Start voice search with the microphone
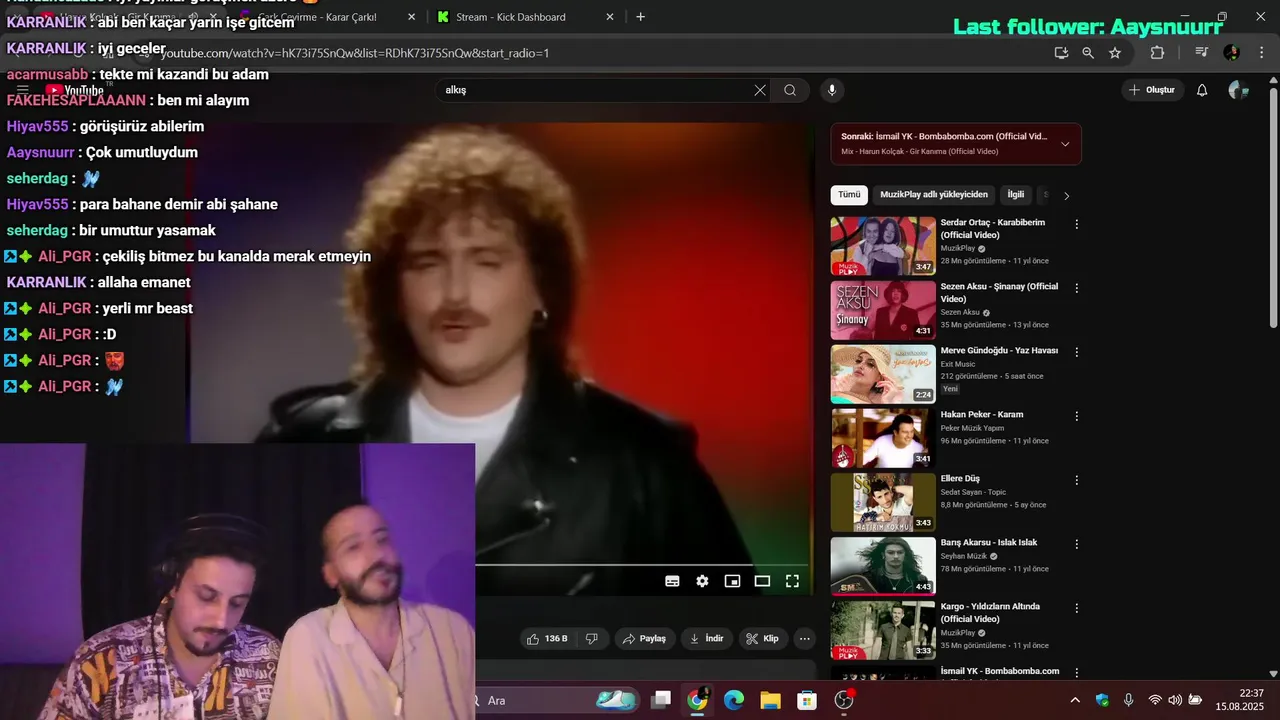 tap(831, 90)
